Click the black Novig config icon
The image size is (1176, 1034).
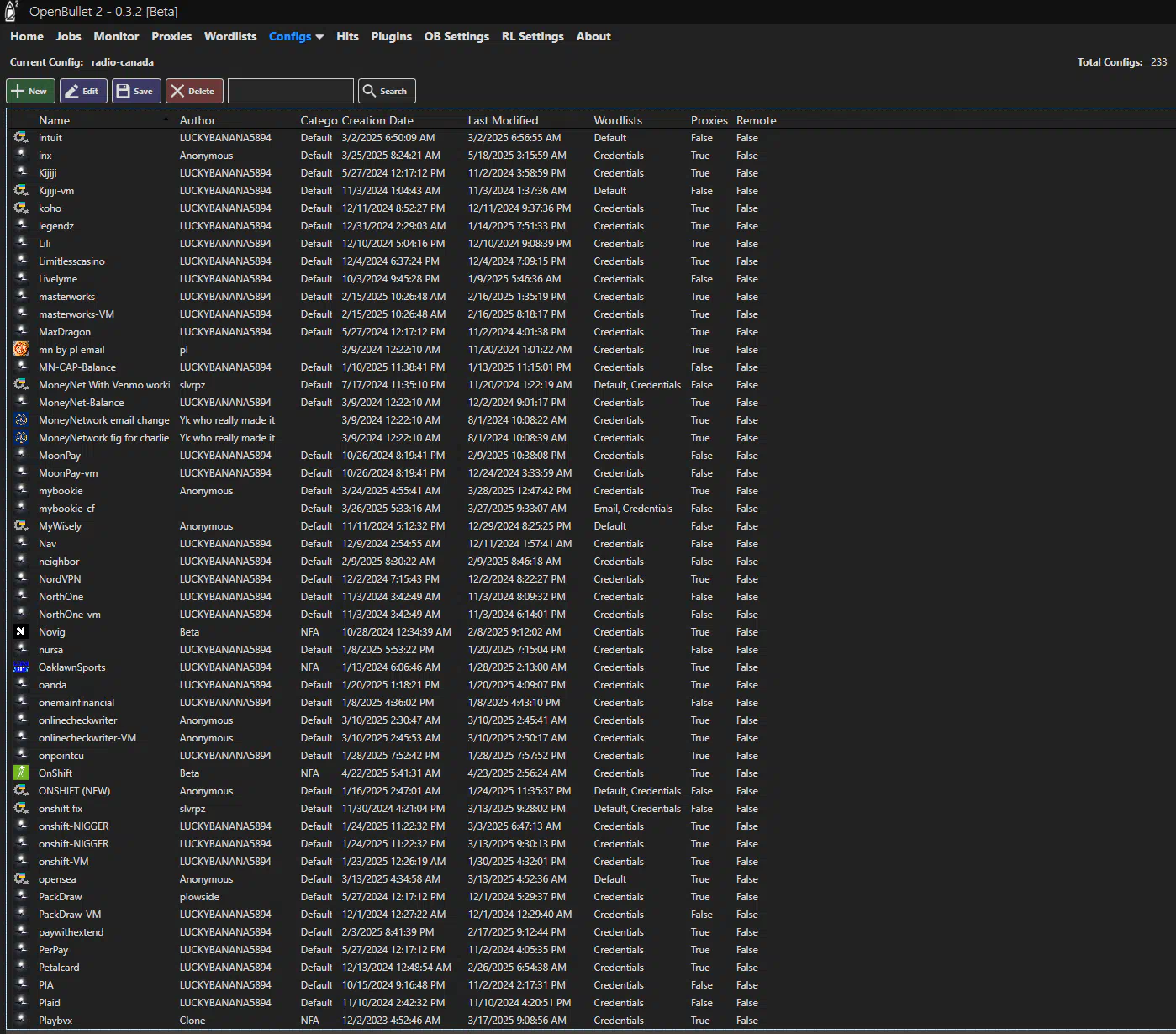coord(21,632)
